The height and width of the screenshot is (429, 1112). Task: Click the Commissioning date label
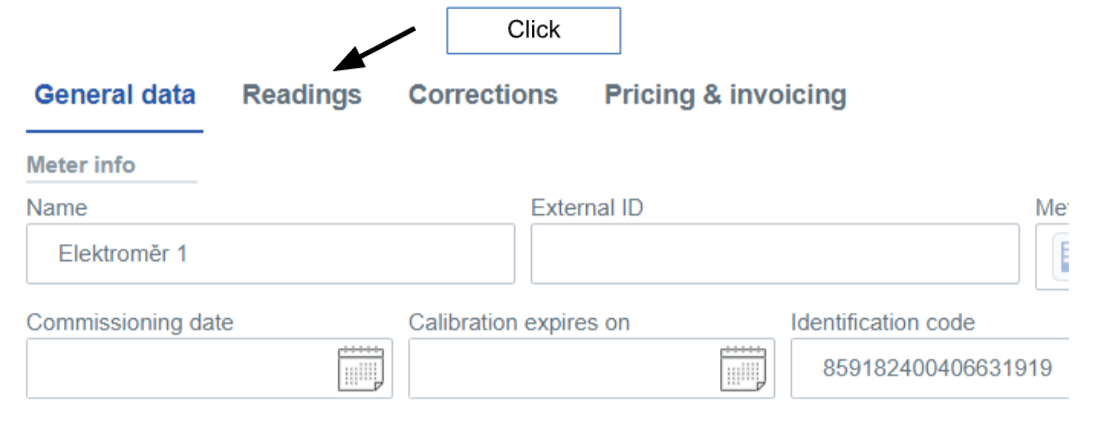[x=130, y=323]
